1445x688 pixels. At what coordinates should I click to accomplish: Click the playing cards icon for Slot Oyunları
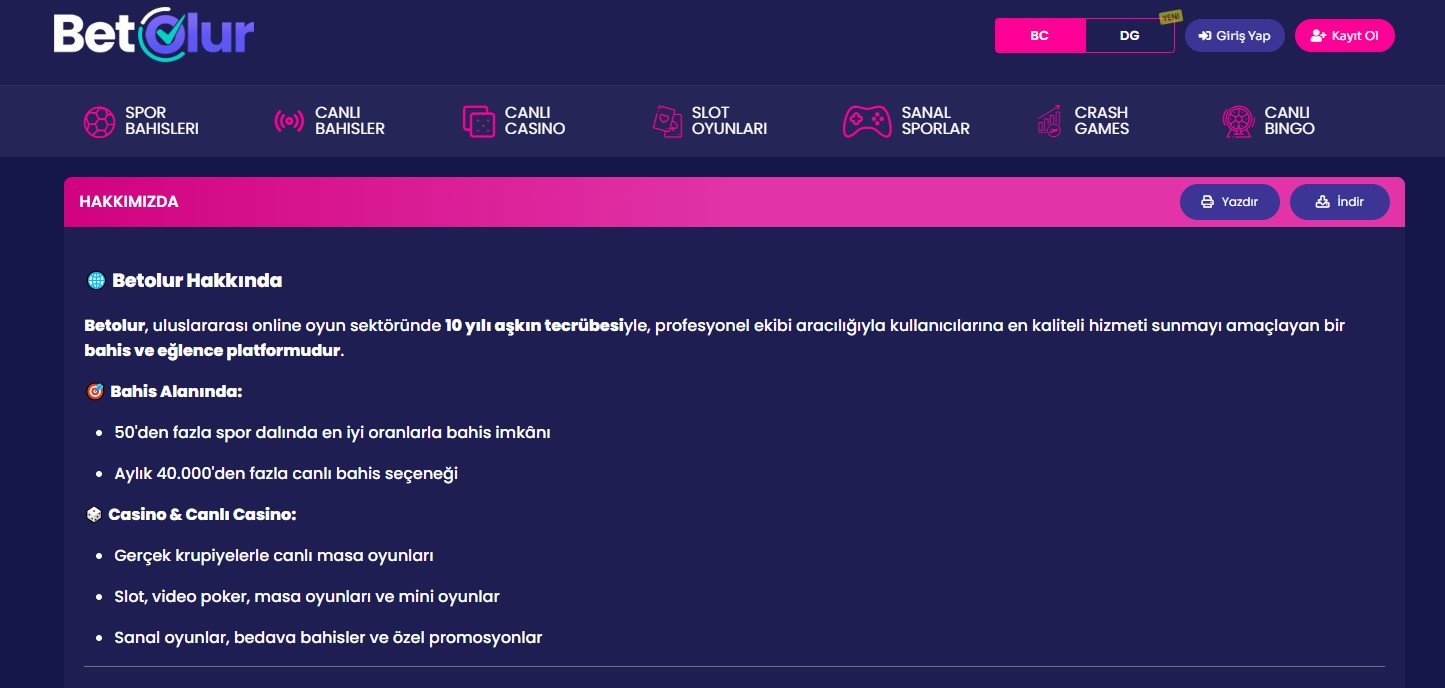(667, 121)
